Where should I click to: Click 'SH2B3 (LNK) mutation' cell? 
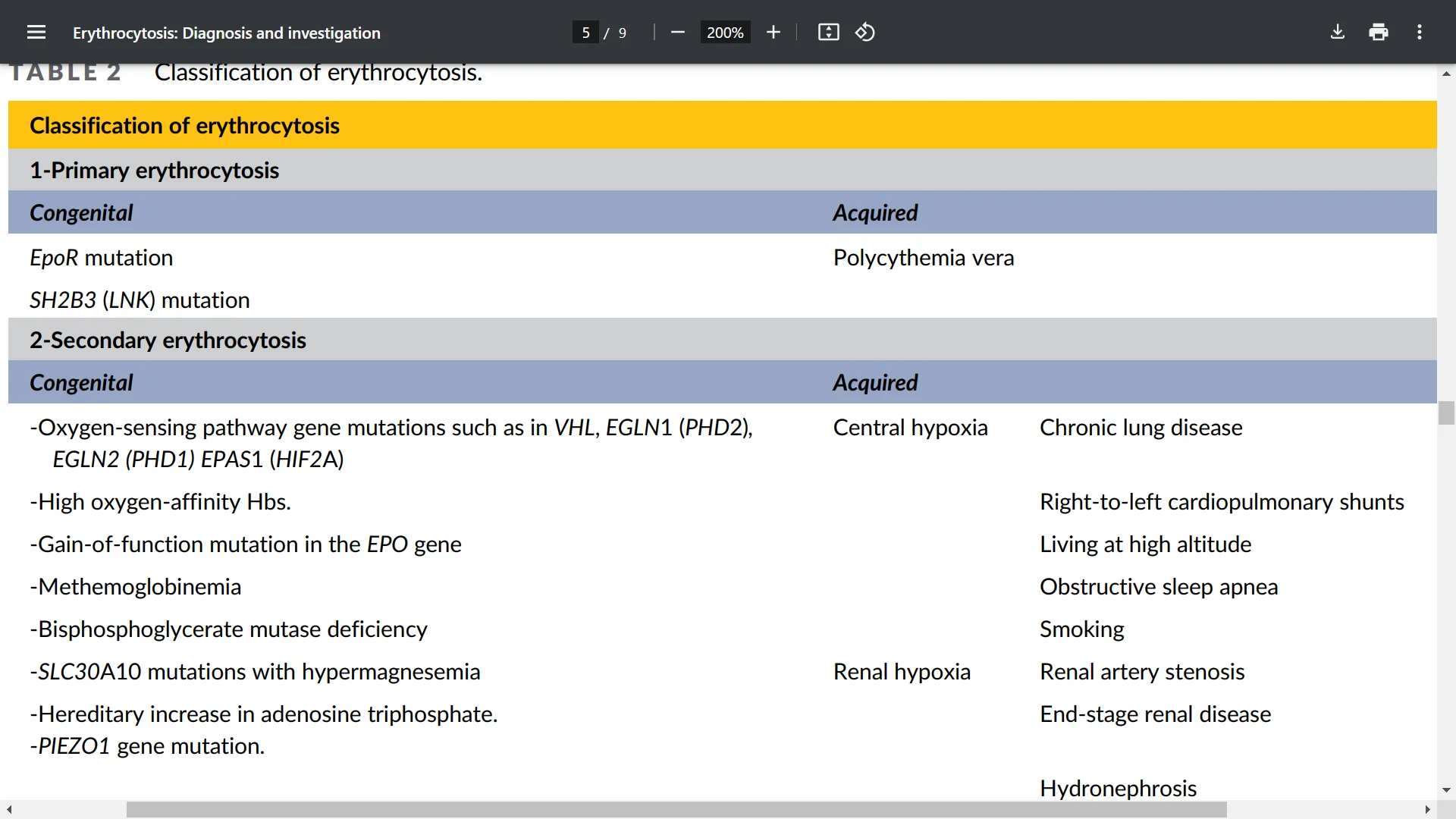pyautogui.click(x=140, y=300)
